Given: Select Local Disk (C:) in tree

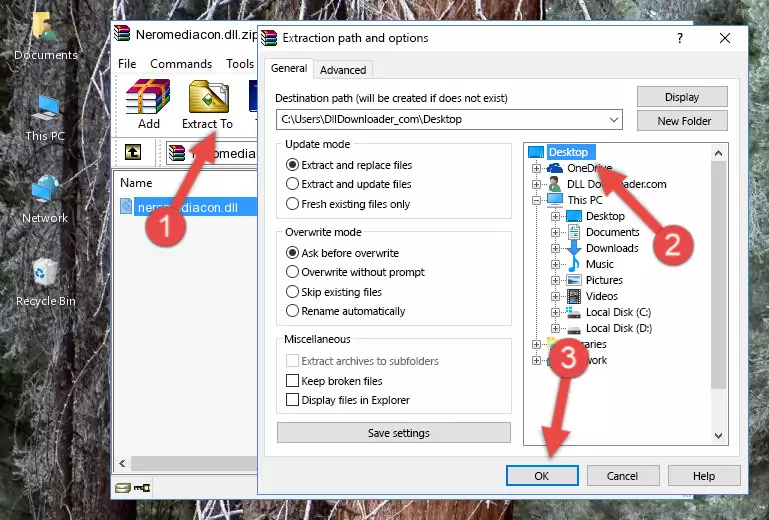Looking at the screenshot, I should (618, 312).
